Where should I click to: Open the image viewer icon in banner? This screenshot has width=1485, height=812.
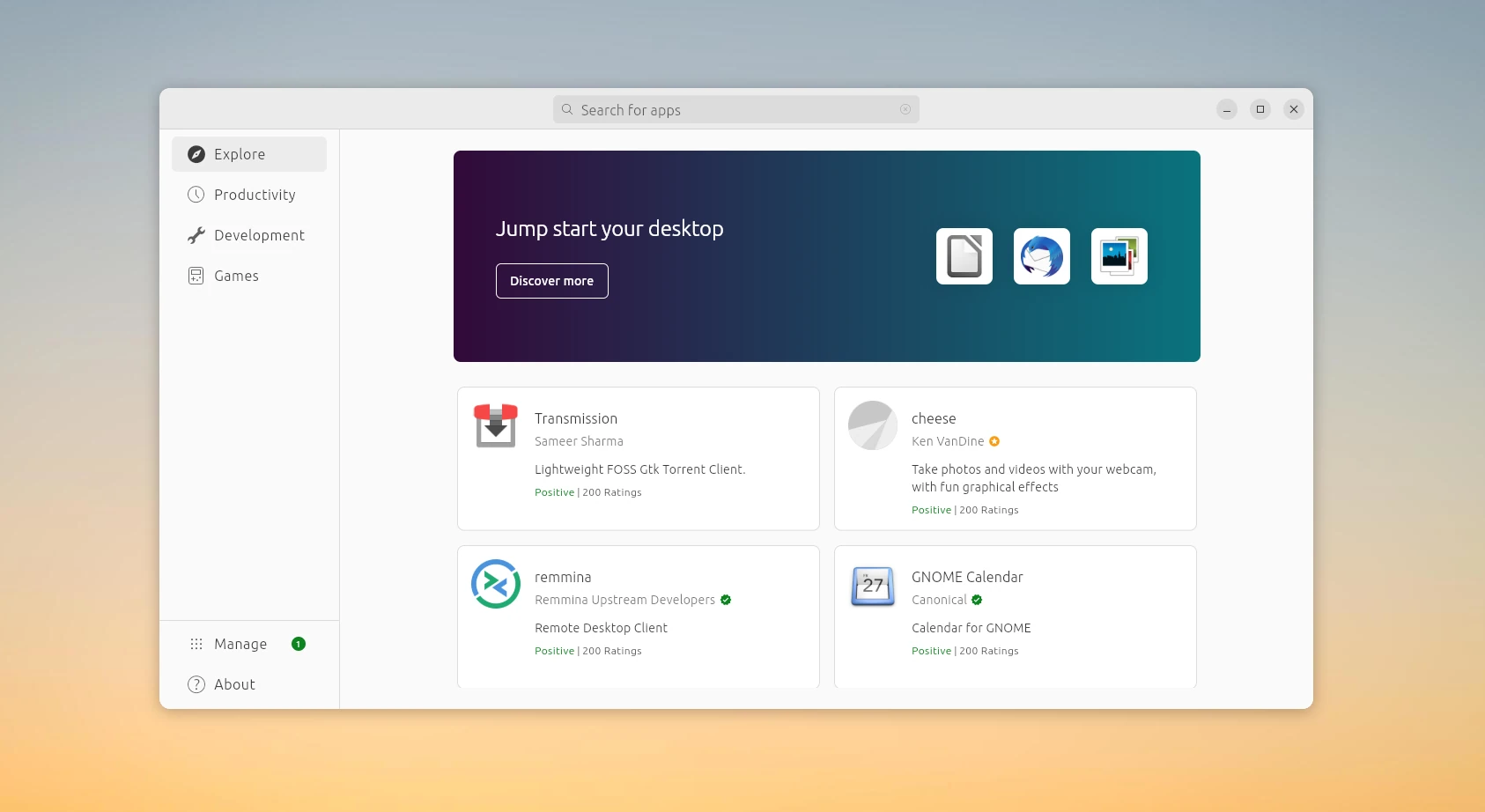(1119, 256)
